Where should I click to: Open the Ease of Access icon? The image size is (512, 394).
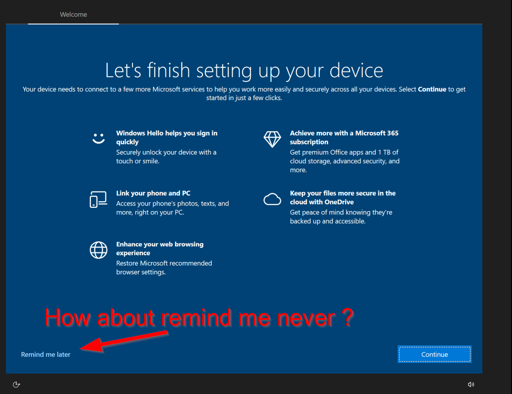pos(16,384)
